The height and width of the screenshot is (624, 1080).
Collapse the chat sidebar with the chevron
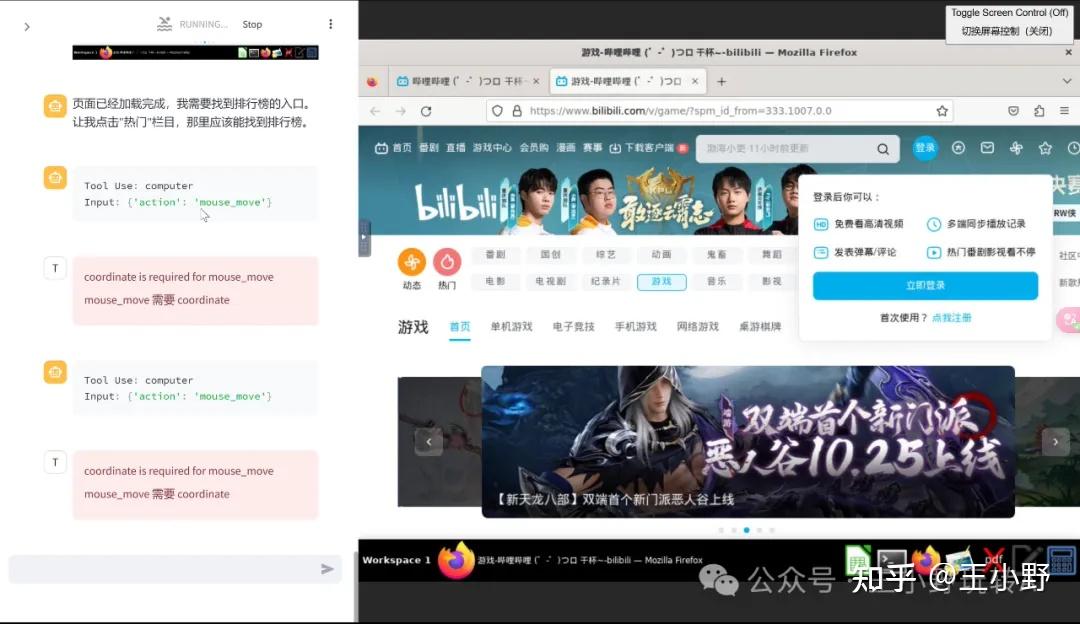pos(27,27)
